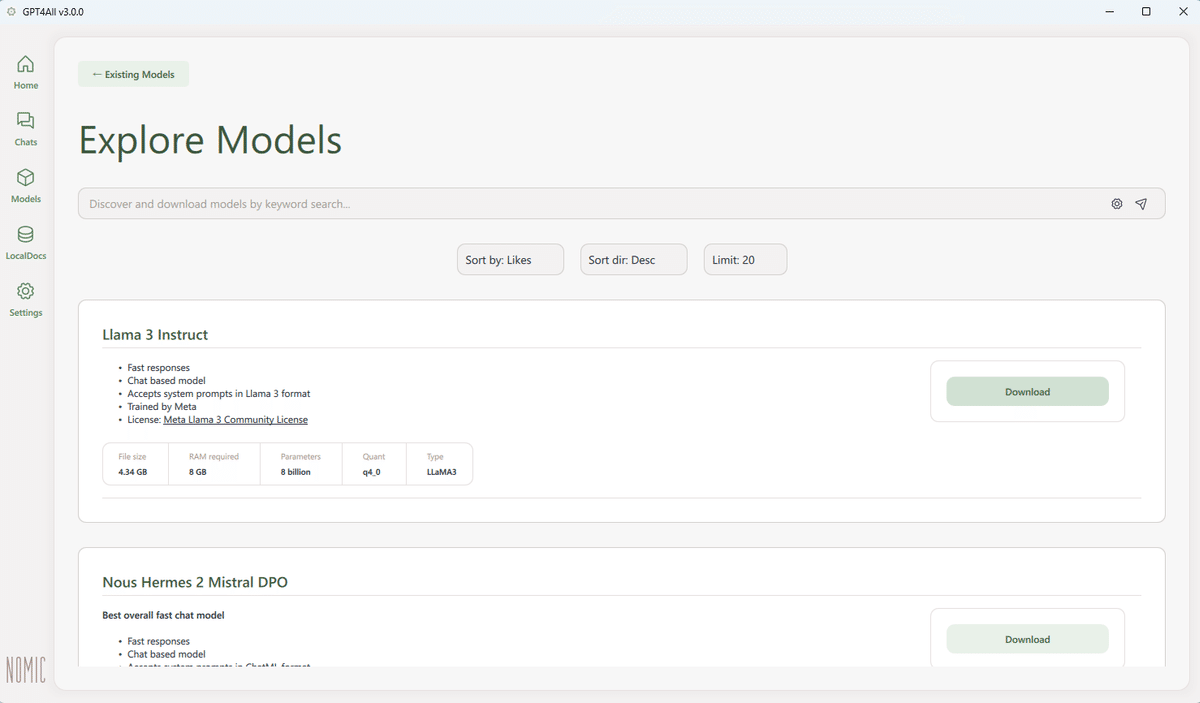1200x703 pixels.
Task: Open the Meta Llama 3 Community License link
Action: click(x=236, y=420)
